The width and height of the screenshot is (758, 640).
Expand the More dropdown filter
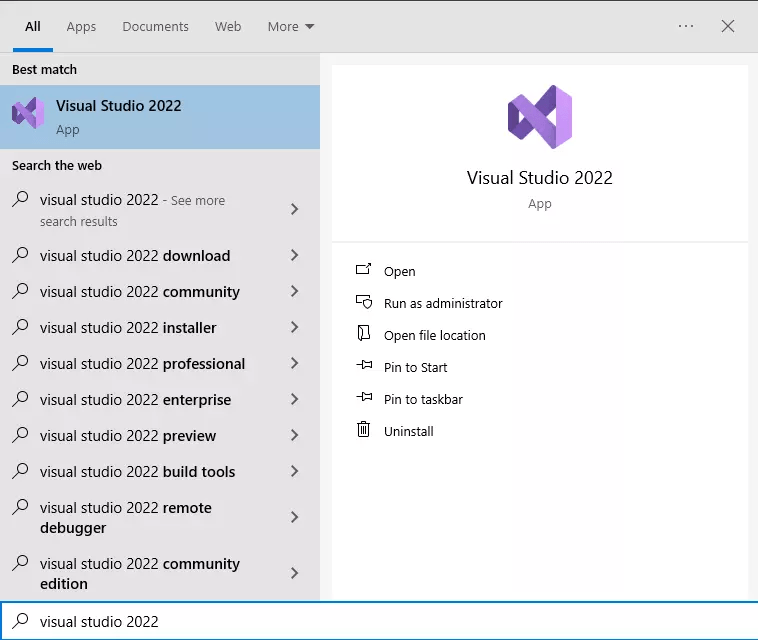coord(290,26)
